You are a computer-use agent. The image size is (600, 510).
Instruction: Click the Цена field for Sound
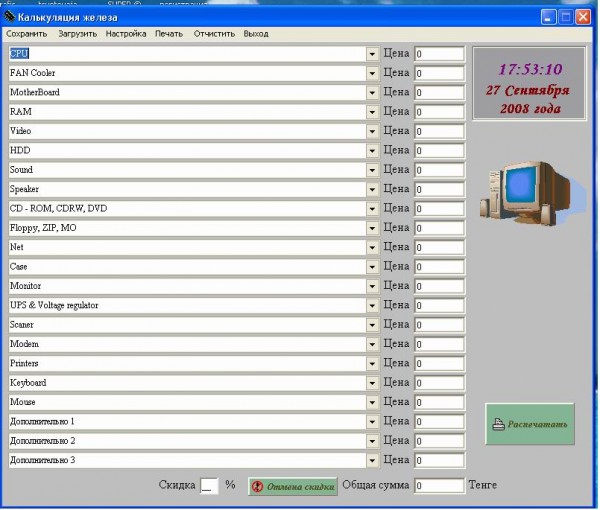pyautogui.click(x=439, y=170)
